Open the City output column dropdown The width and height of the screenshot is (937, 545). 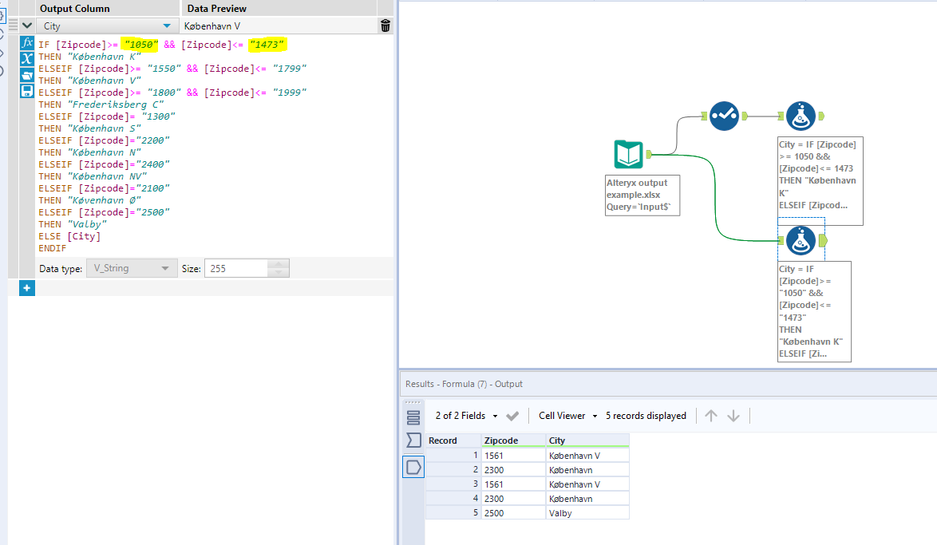(166, 26)
